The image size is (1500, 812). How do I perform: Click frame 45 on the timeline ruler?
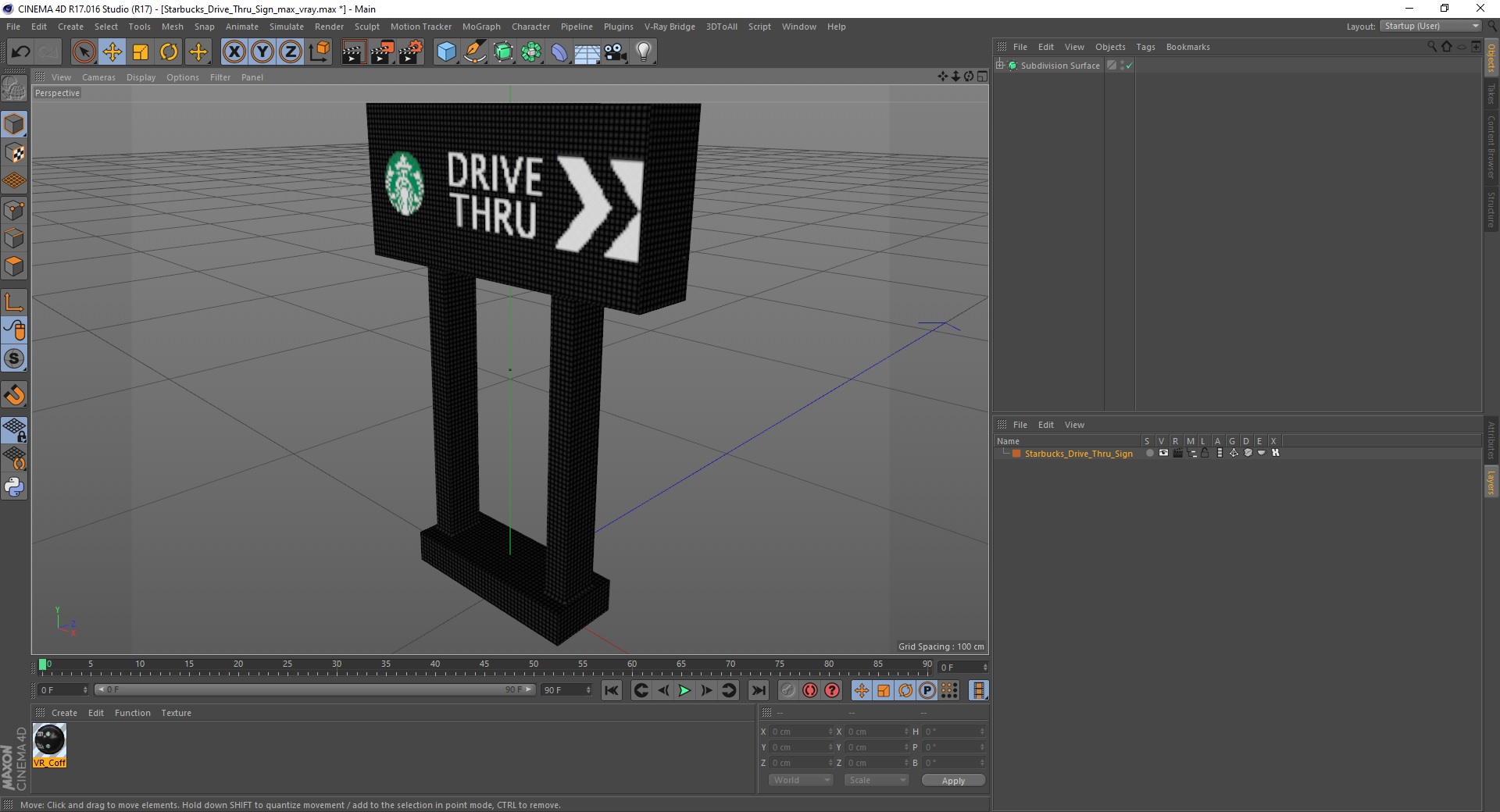click(484, 666)
